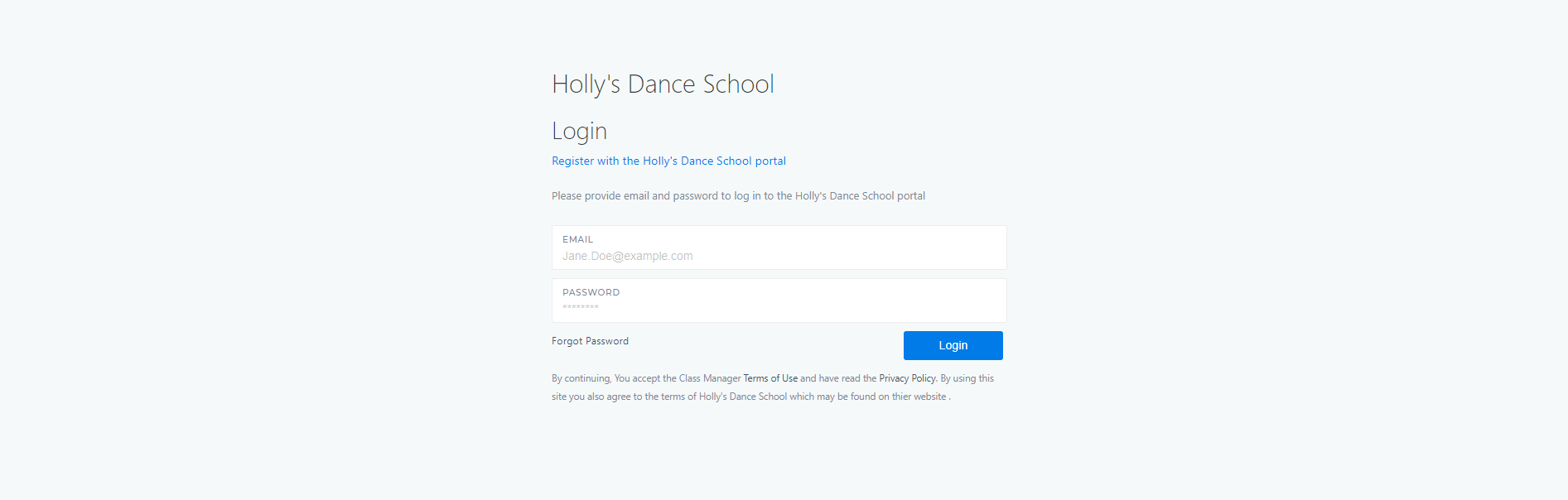This screenshot has width=1568, height=500.
Task: Click the Jane.Doe@example.com placeholder text
Action: coord(627,256)
